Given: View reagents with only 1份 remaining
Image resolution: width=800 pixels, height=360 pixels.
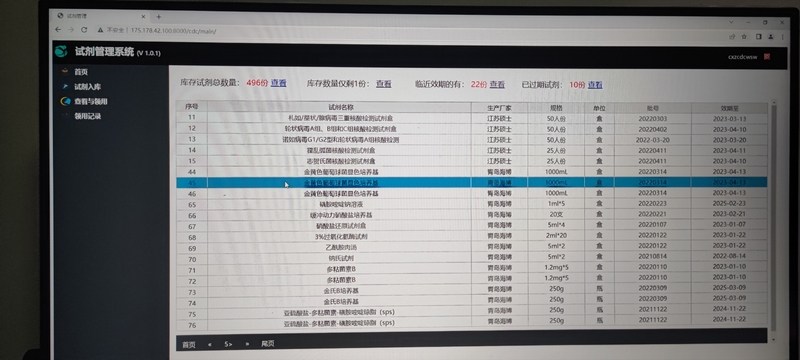Looking at the screenshot, I should pyautogui.click(x=384, y=84).
